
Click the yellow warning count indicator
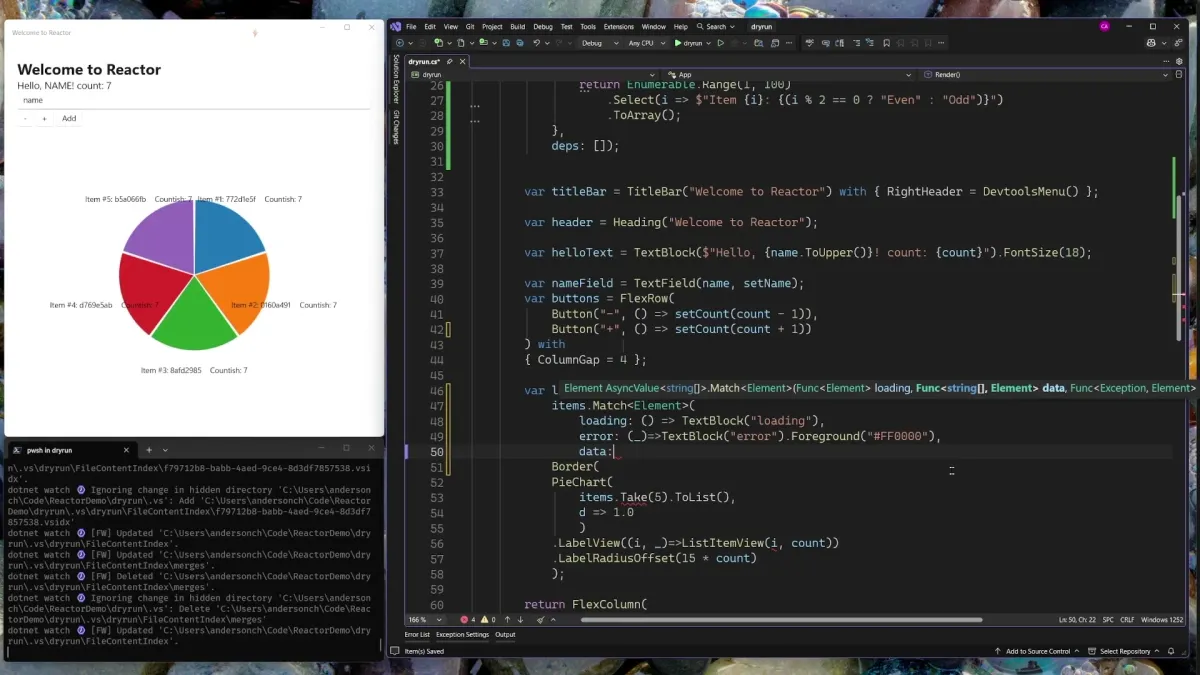click(488, 619)
